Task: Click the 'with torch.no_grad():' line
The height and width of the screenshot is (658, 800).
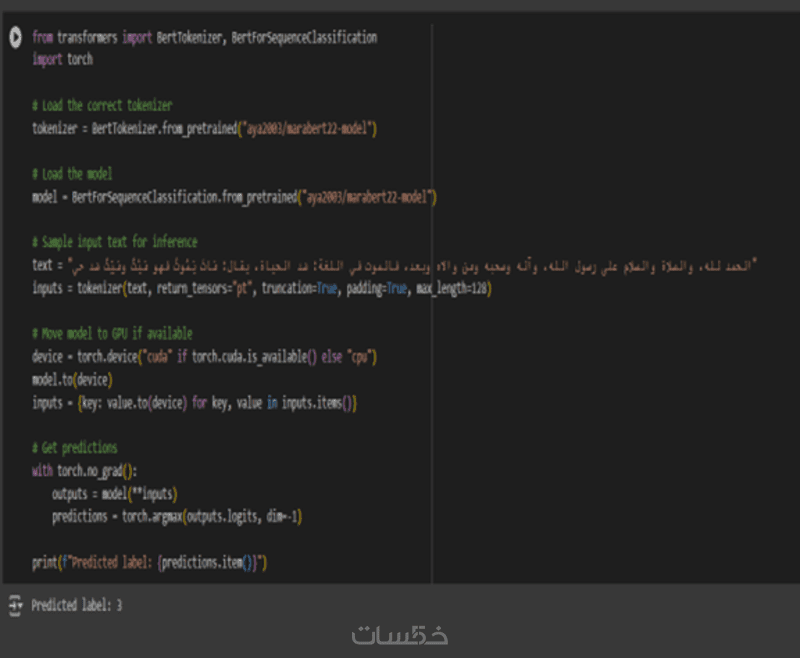Action: click(x=85, y=471)
